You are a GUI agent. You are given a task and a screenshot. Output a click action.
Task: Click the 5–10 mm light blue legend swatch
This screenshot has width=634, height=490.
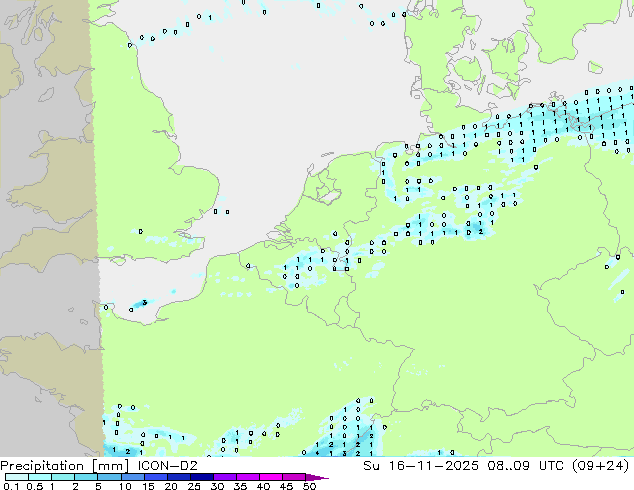coord(109,477)
